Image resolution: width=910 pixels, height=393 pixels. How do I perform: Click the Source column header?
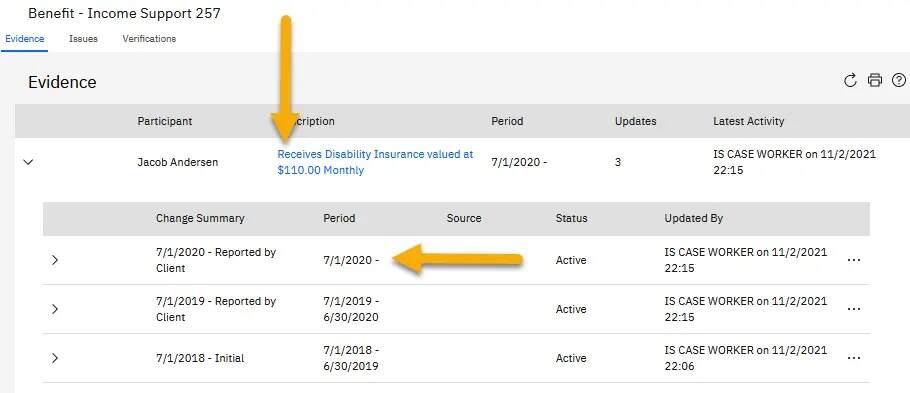click(x=464, y=219)
